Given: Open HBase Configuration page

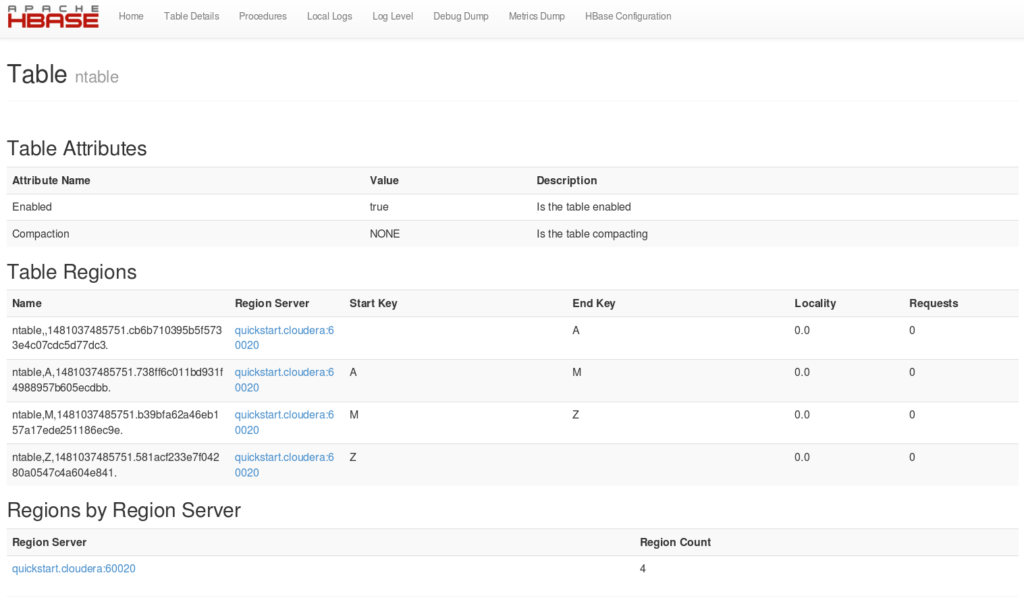Looking at the screenshot, I should click(x=628, y=16).
